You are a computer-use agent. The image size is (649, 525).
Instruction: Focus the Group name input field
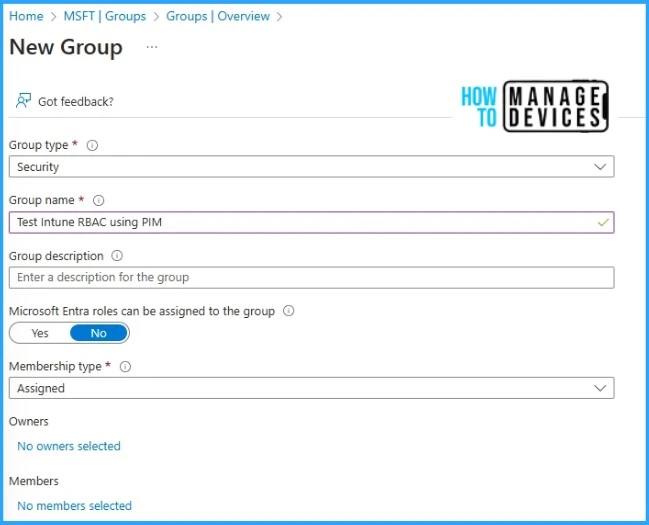(311, 222)
